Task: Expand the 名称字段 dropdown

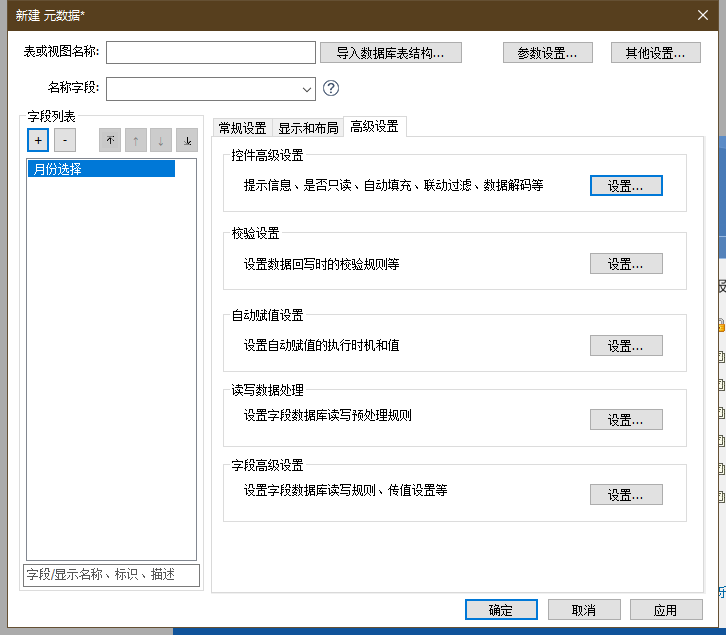Action: click(x=306, y=89)
